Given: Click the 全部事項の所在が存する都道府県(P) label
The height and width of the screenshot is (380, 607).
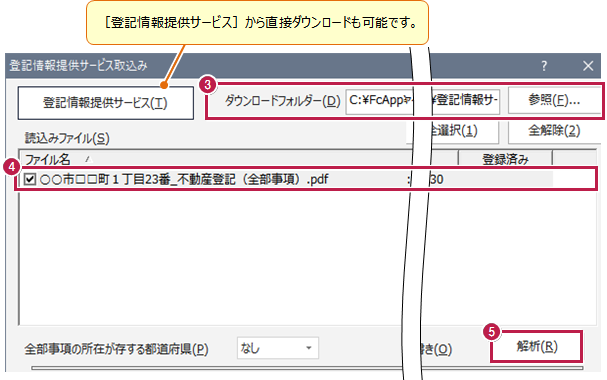Looking at the screenshot, I should coord(116,349).
